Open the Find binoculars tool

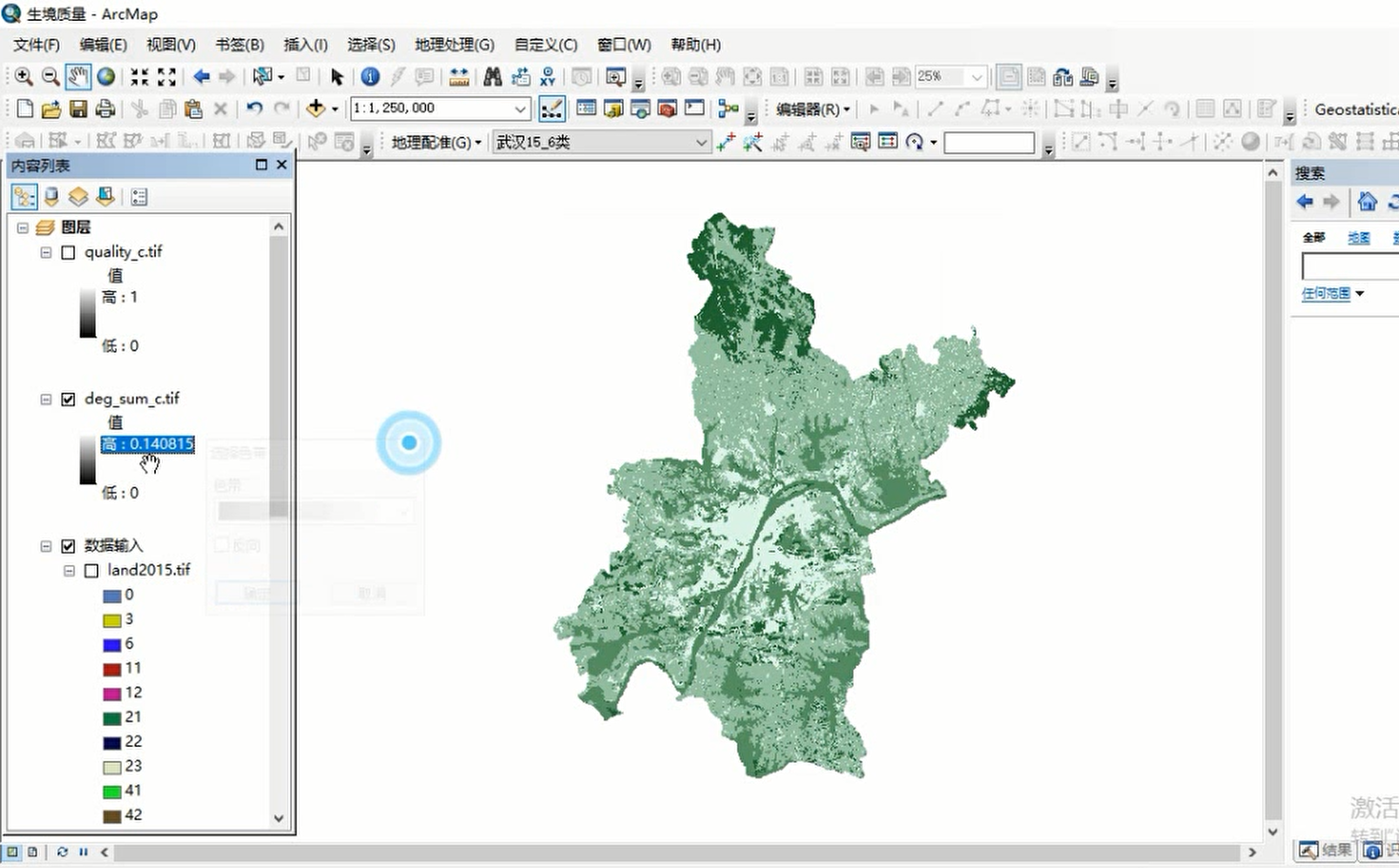492,77
